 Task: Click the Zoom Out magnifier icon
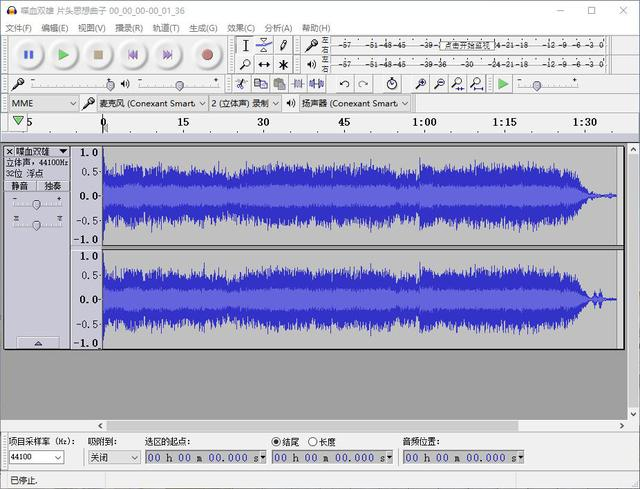(x=439, y=84)
